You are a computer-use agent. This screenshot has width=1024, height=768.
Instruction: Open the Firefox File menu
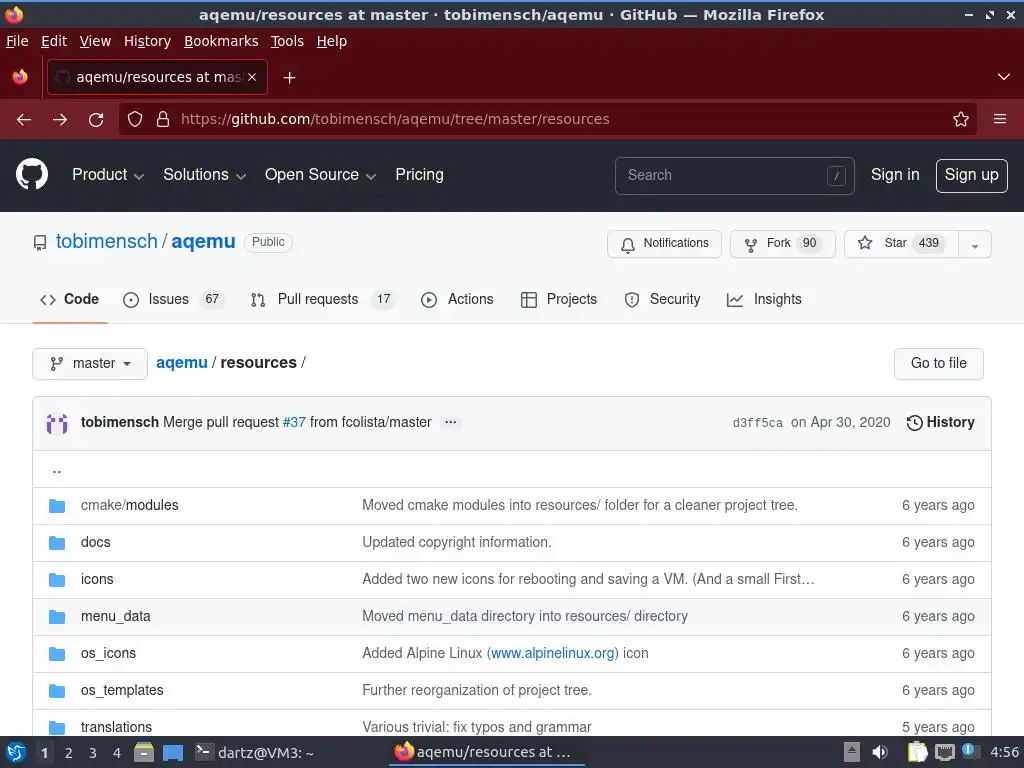(17, 41)
